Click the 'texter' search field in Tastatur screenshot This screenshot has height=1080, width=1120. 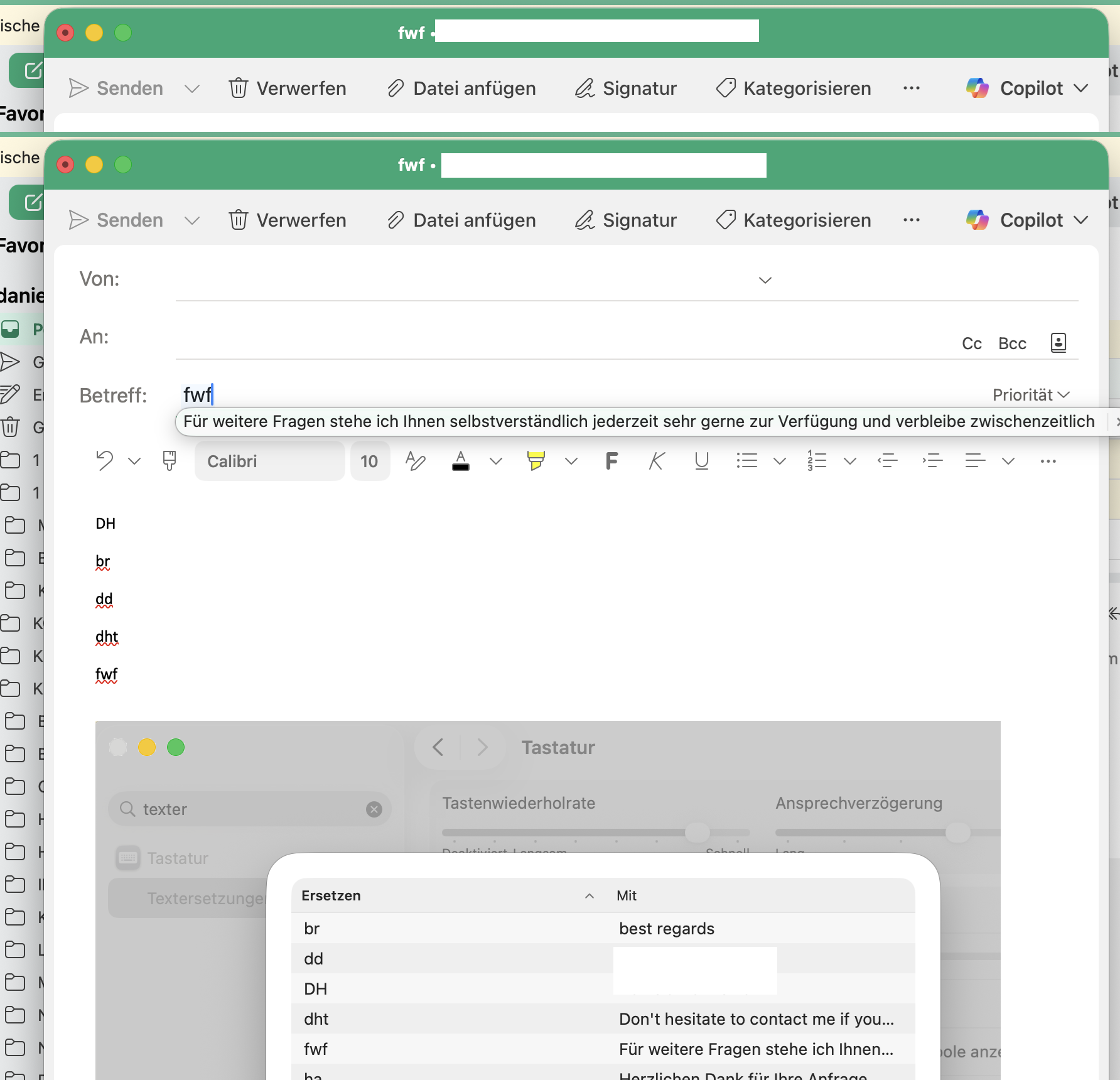point(250,809)
